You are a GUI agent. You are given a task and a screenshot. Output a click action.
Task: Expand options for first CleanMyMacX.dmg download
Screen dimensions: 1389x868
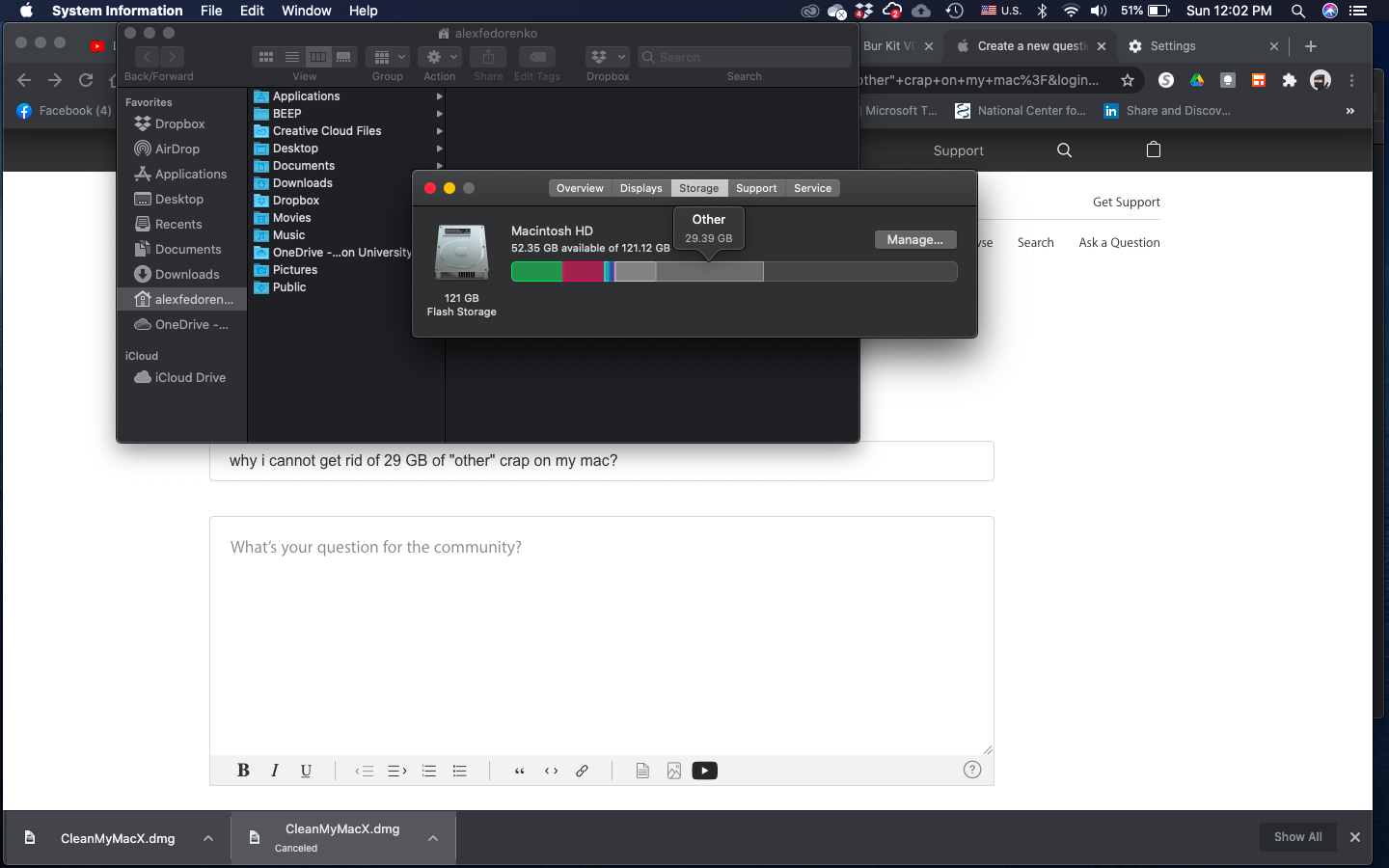click(208, 838)
